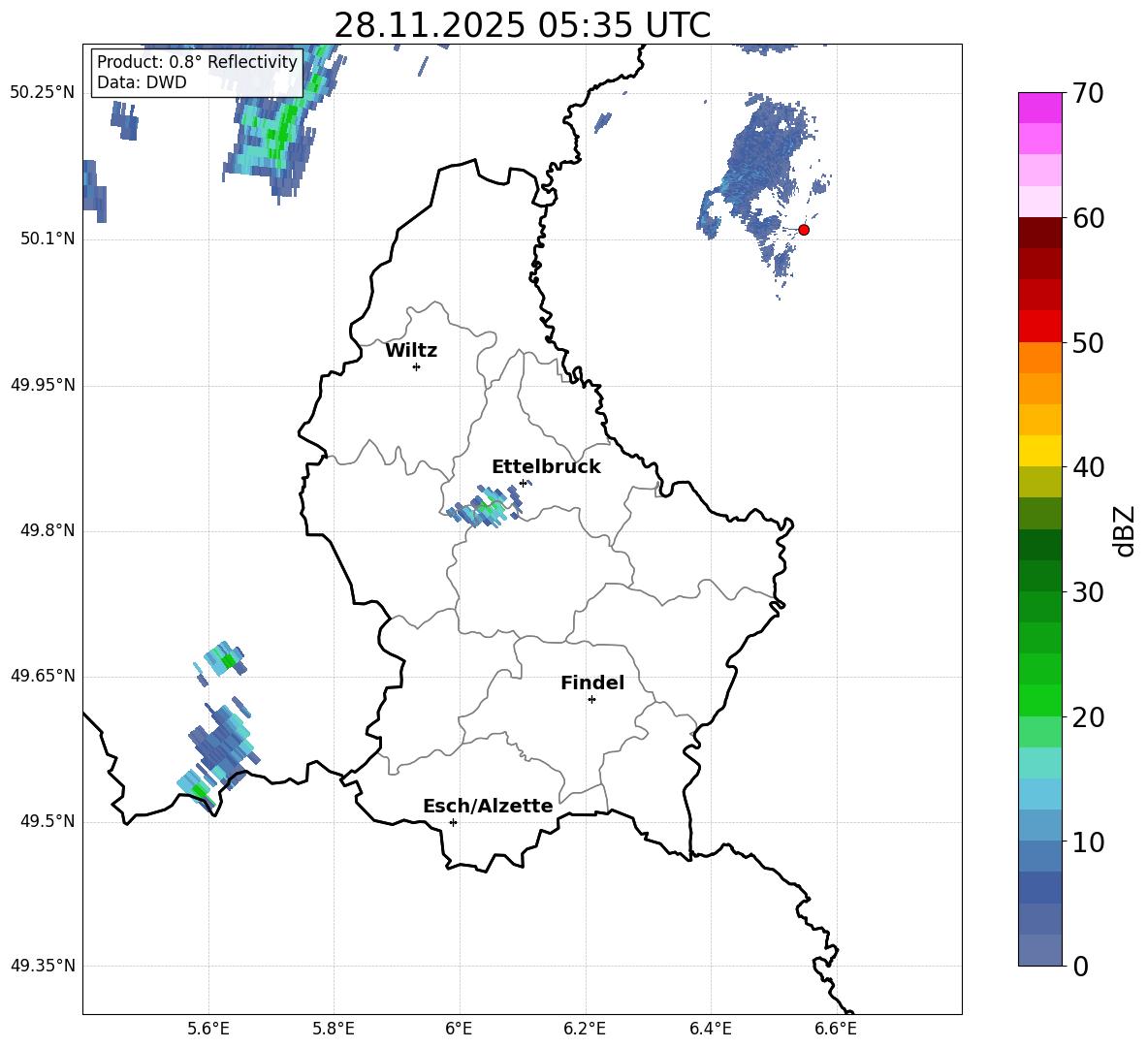Screen dimensions: 1148x1048
Task: Click the 50.1°N latitude tick label
Action: point(48,238)
